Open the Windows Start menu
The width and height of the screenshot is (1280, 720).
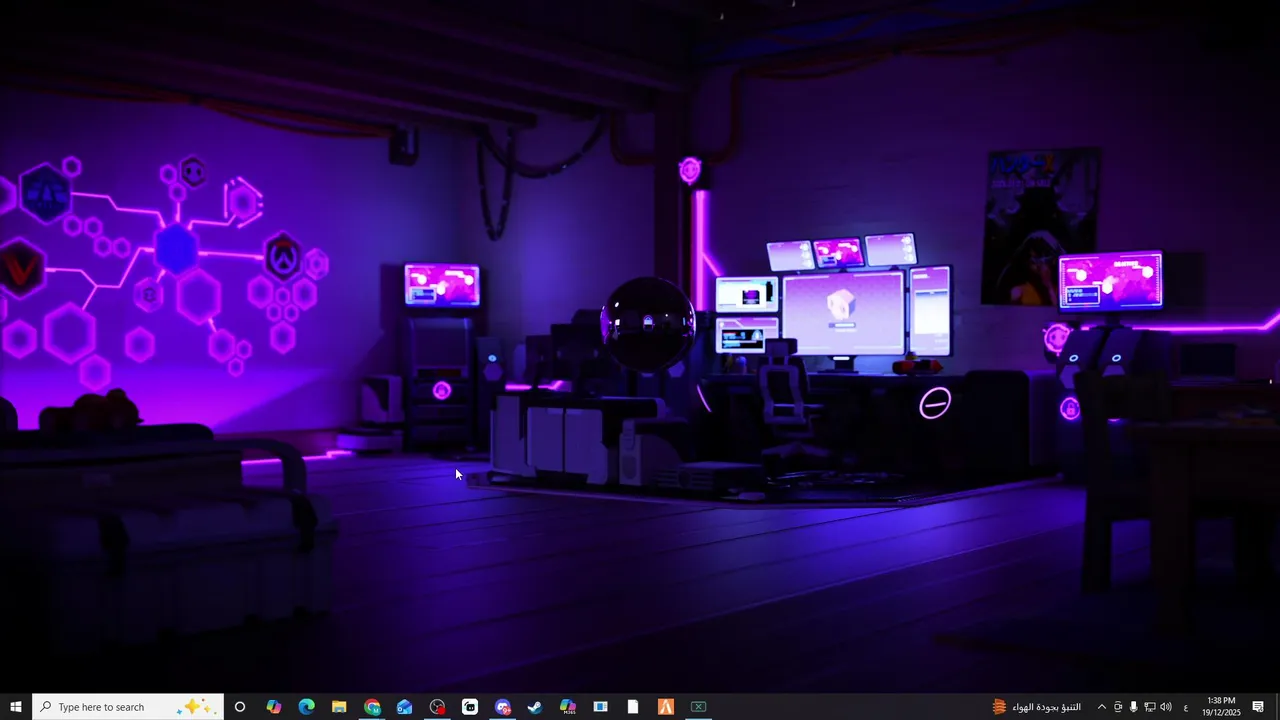click(x=16, y=707)
